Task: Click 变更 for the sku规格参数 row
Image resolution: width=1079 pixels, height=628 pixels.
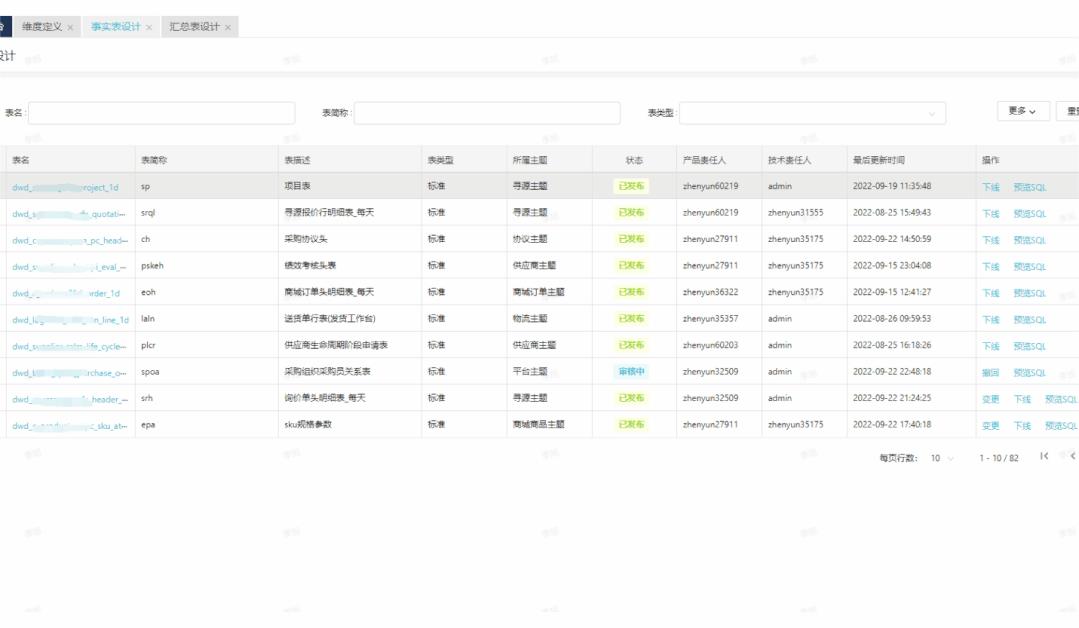Action: click(990, 425)
